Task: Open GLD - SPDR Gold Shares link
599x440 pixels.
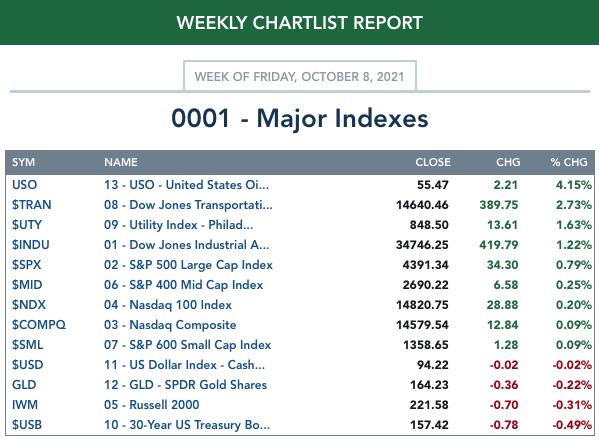Action: [x=185, y=385]
